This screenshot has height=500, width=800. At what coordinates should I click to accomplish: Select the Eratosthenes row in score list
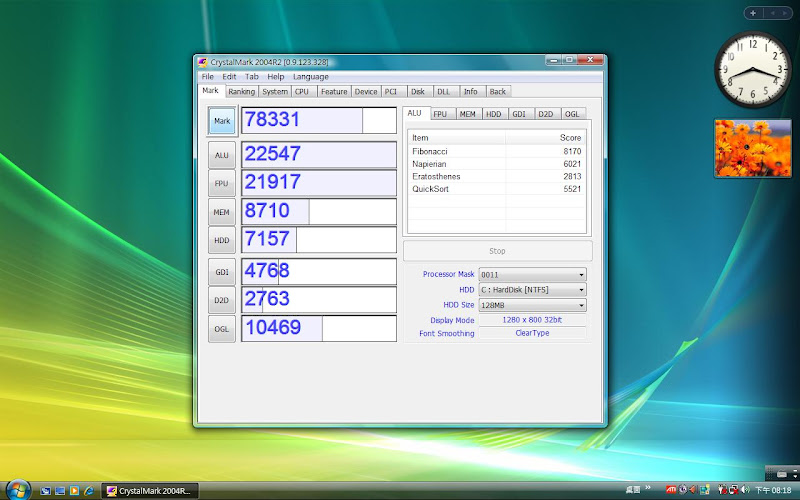(496, 177)
